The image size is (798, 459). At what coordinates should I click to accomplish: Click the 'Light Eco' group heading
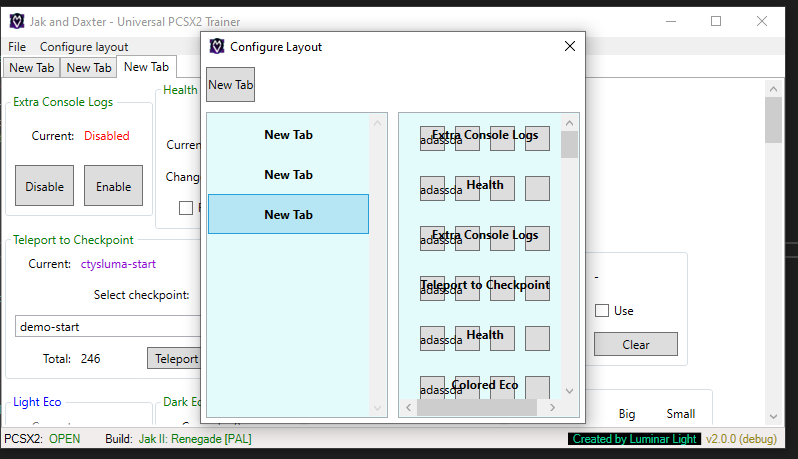[37, 402]
